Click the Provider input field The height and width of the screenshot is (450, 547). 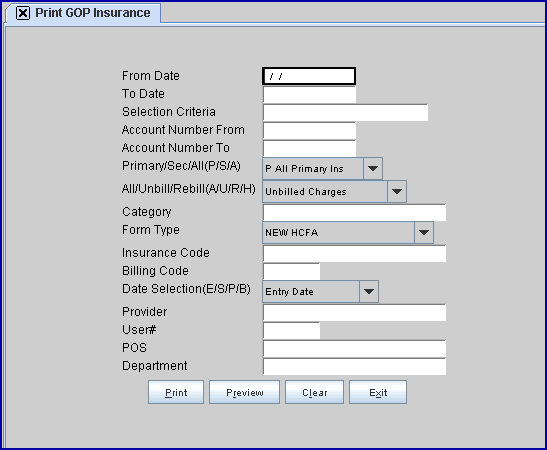(x=354, y=312)
